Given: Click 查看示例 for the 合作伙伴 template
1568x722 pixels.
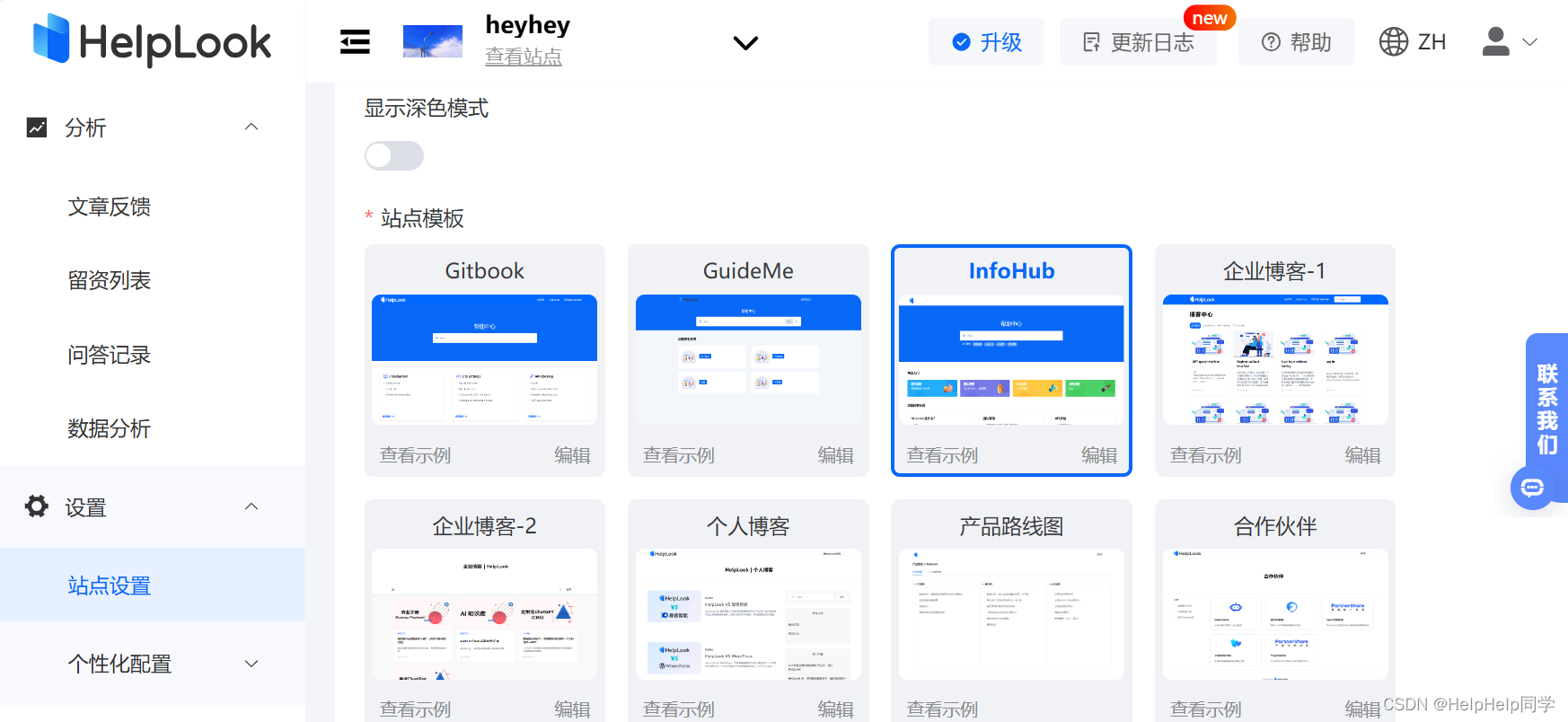Looking at the screenshot, I should pyautogui.click(x=1206, y=709).
